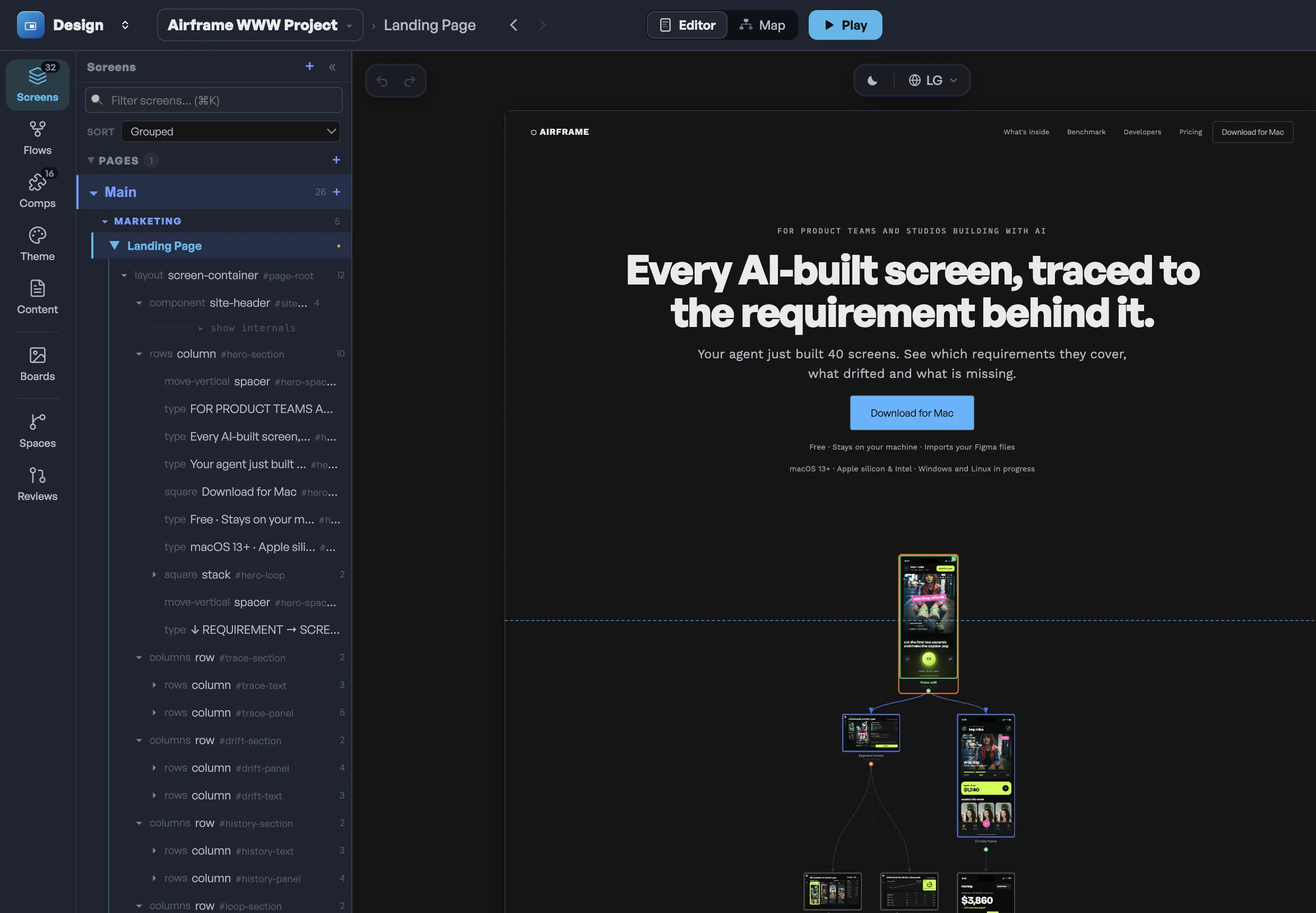The height and width of the screenshot is (913, 1316).
Task: Focus the Filter screens search field
Action: tap(214, 100)
